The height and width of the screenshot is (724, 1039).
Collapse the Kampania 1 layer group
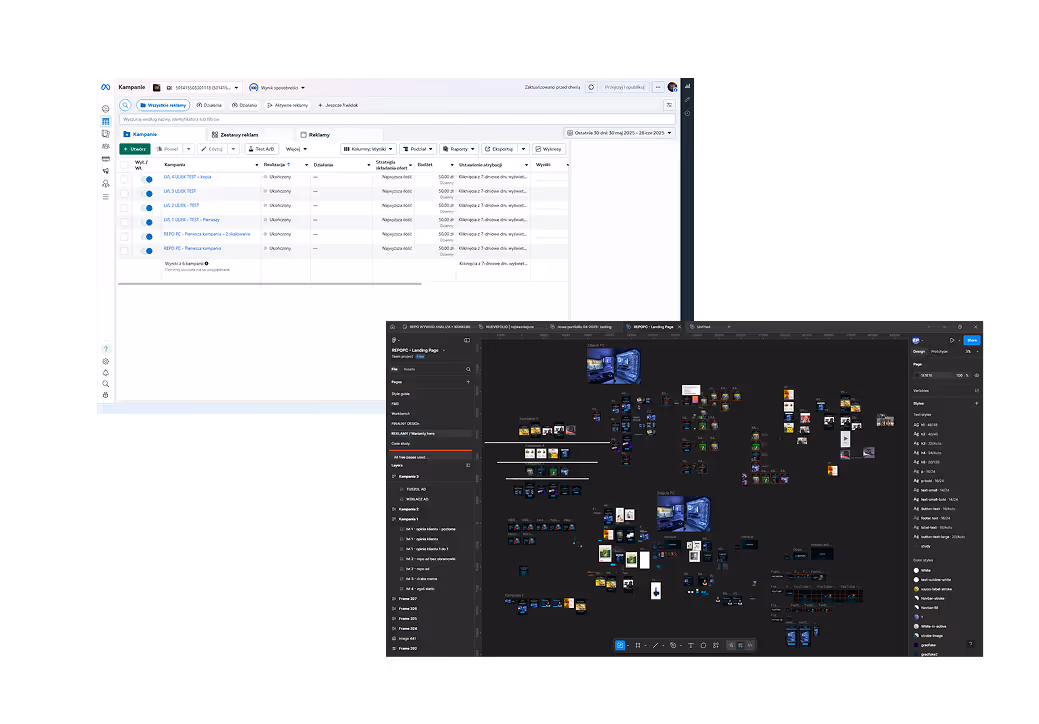pyautogui.click(x=394, y=519)
